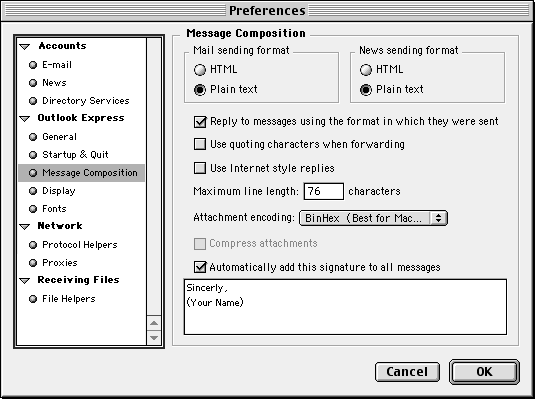Open the Proxies preferences pane
This screenshot has width=535, height=399.
(60, 263)
